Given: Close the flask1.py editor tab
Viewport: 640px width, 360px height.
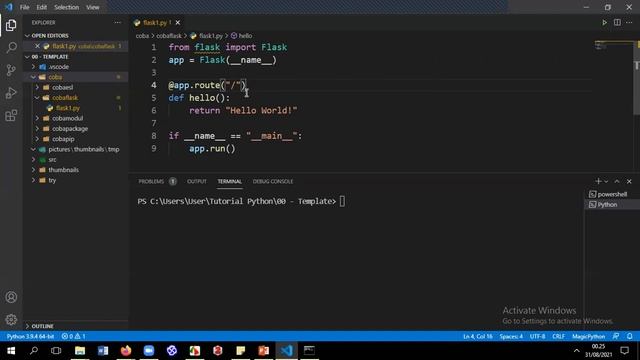Looking at the screenshot, I should click(178, 23).
